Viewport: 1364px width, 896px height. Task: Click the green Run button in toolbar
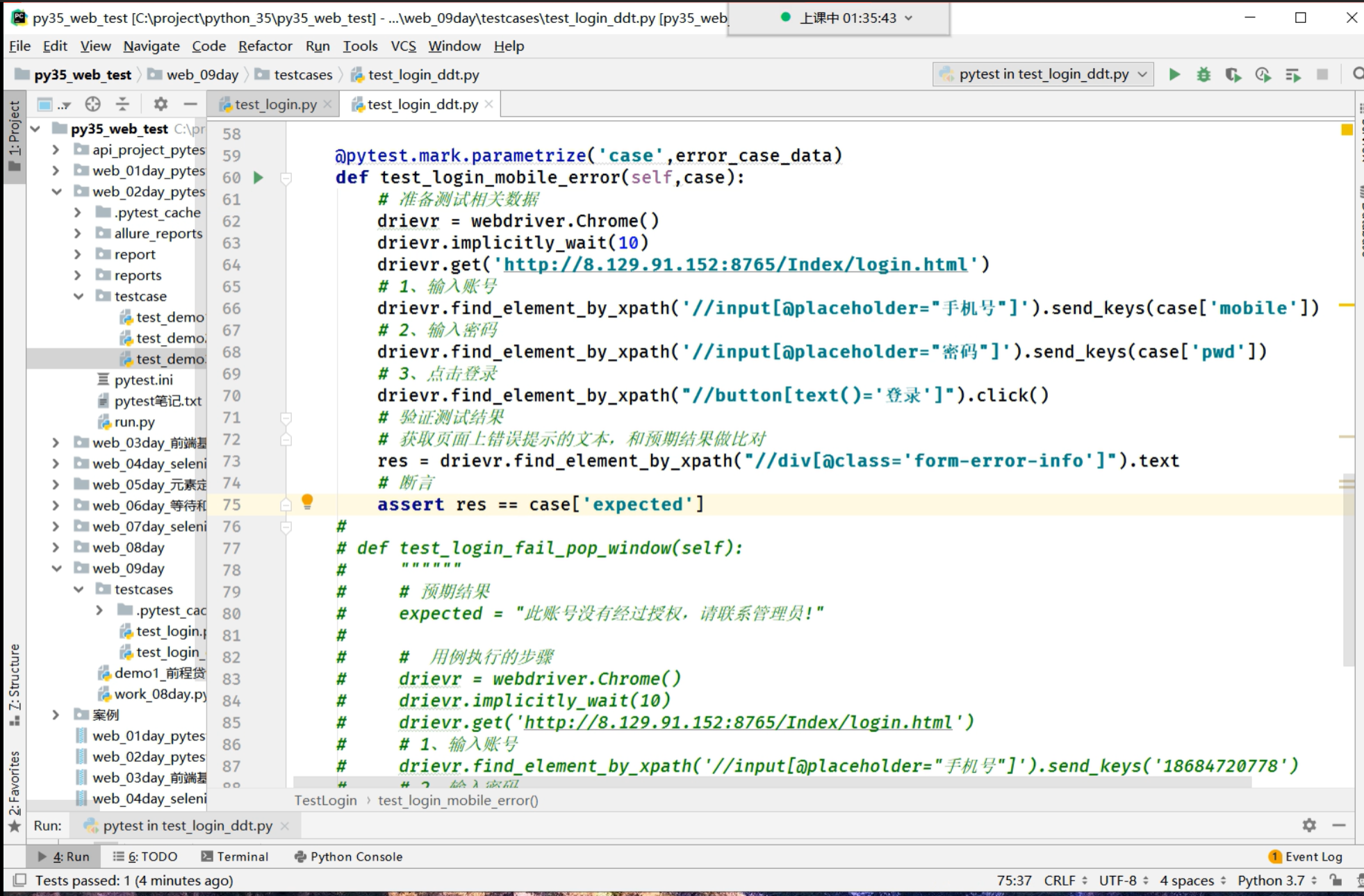pos(1174,74)
